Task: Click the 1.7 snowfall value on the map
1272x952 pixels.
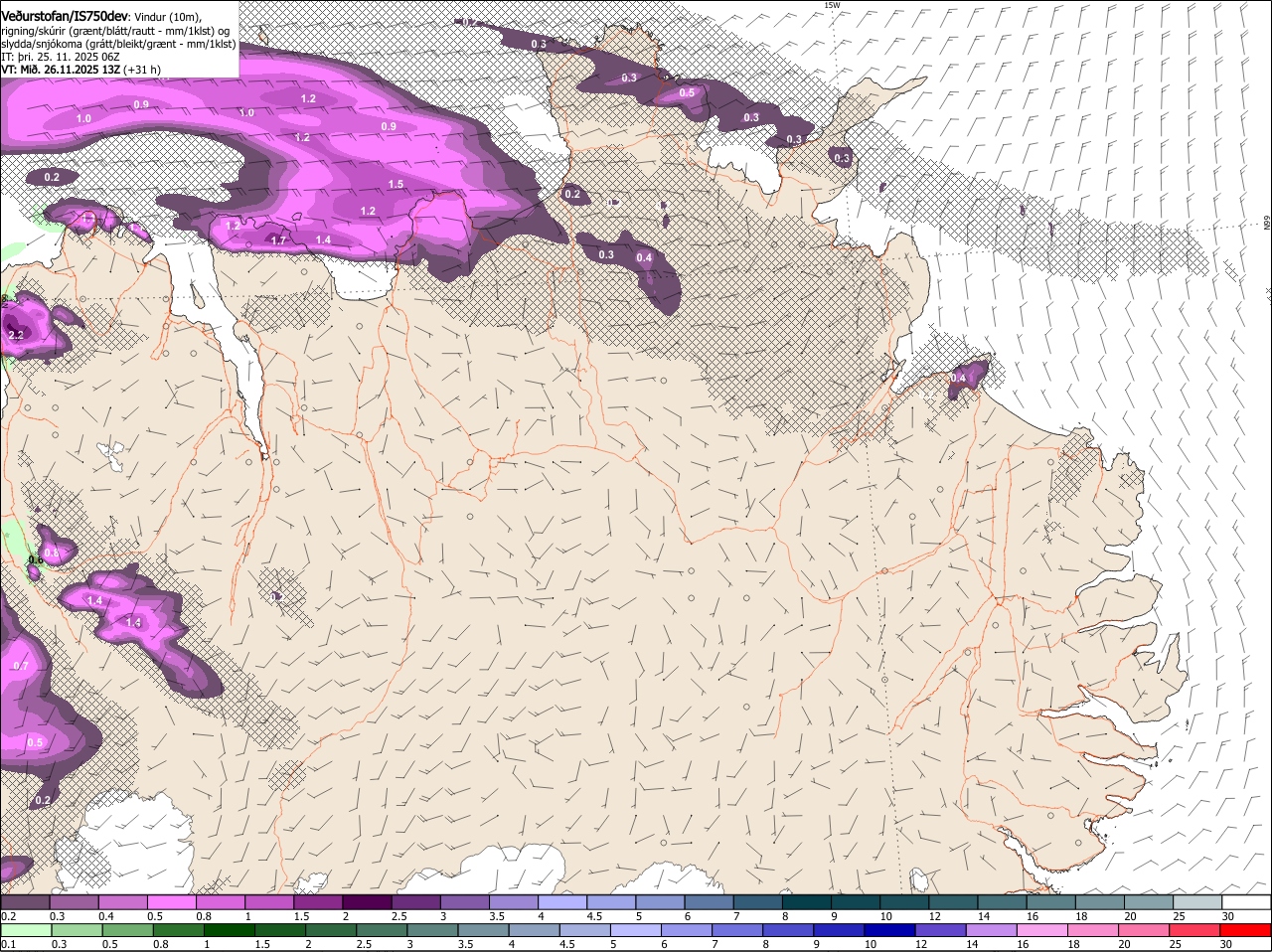Action: click(278, 240)
